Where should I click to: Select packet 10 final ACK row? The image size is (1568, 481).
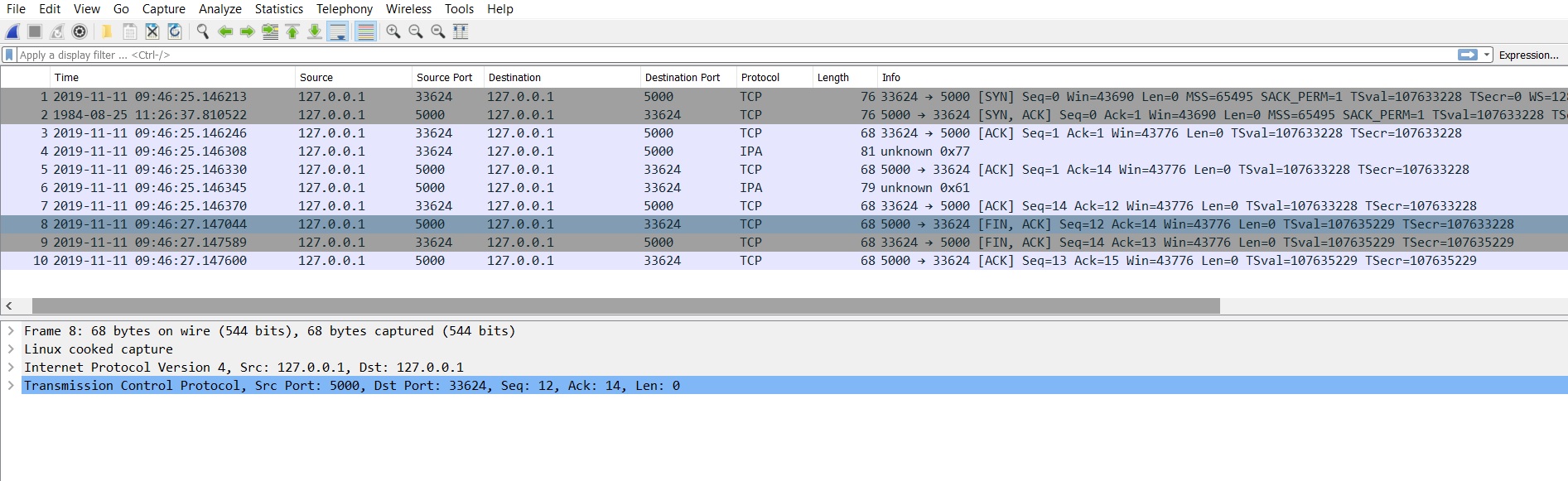point(784,261)
